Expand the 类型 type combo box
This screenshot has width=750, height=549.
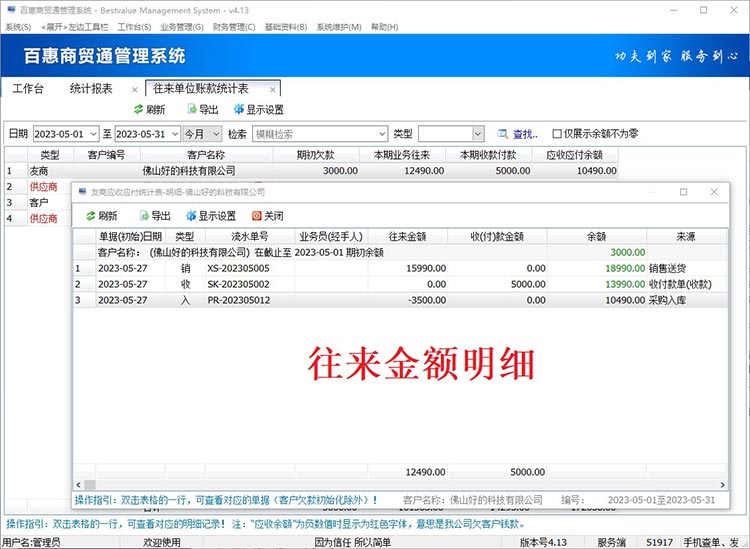tap(478, 134)
